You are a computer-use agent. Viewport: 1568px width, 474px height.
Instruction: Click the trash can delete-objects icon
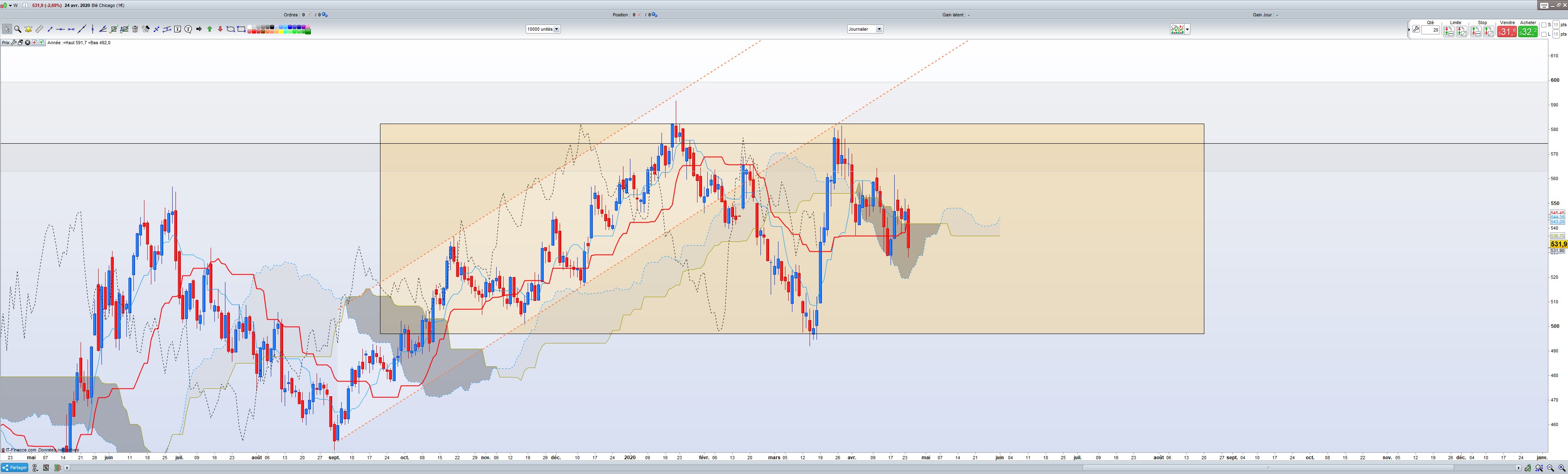point(135,29)
